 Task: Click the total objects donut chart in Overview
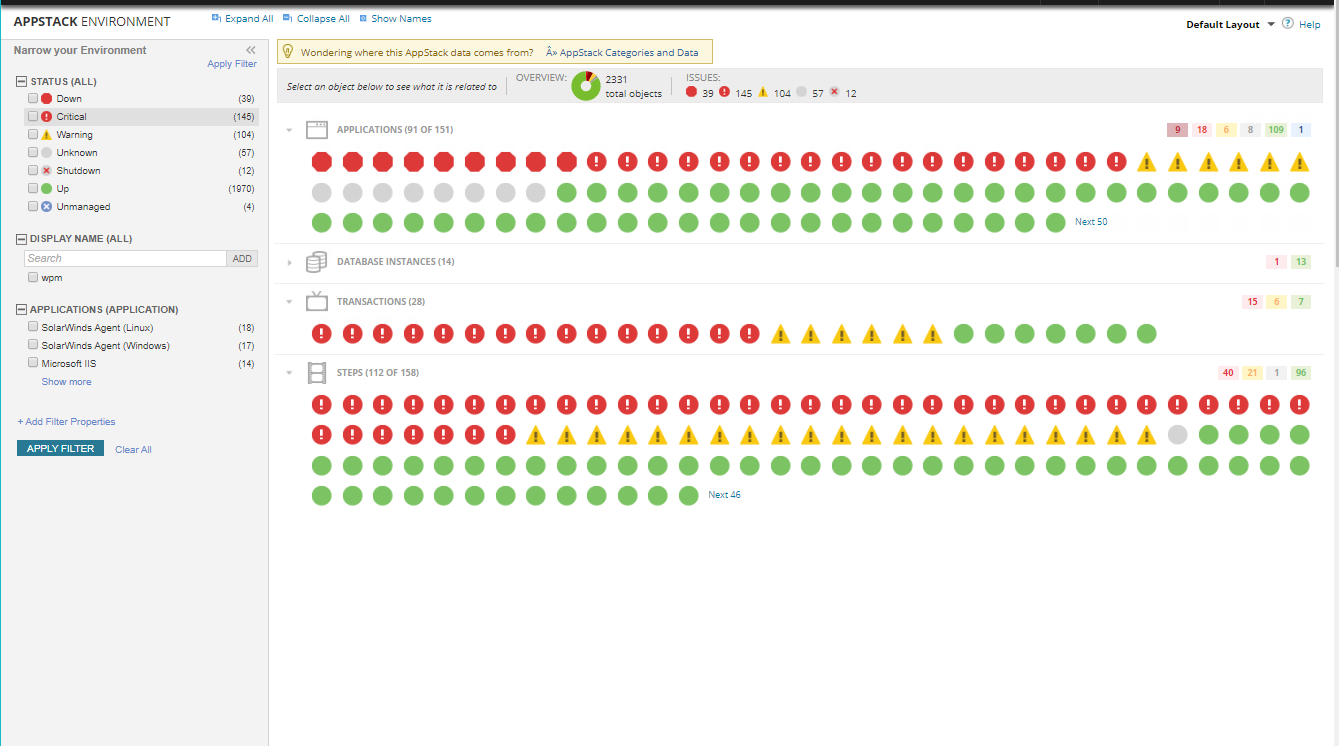tap(585, 86)
